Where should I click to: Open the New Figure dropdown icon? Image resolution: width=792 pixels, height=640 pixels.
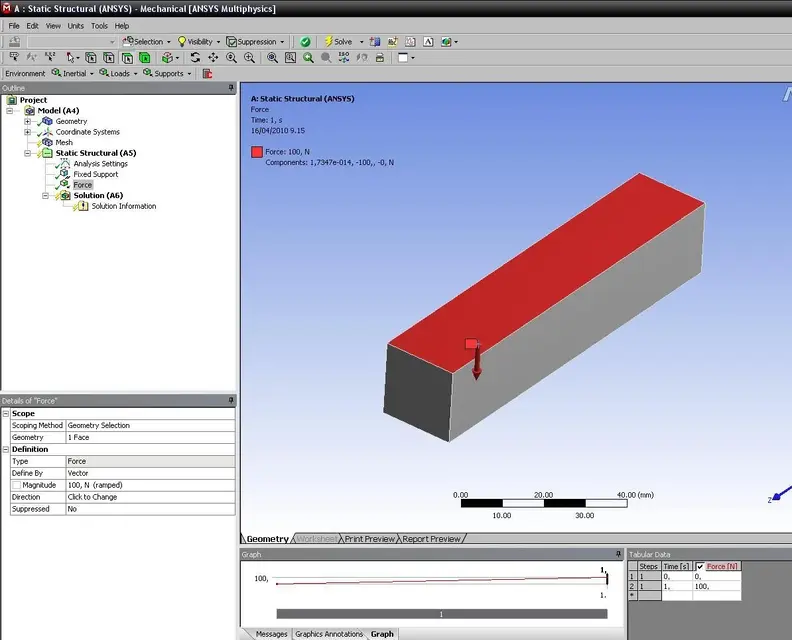click(x=449, y=42)
